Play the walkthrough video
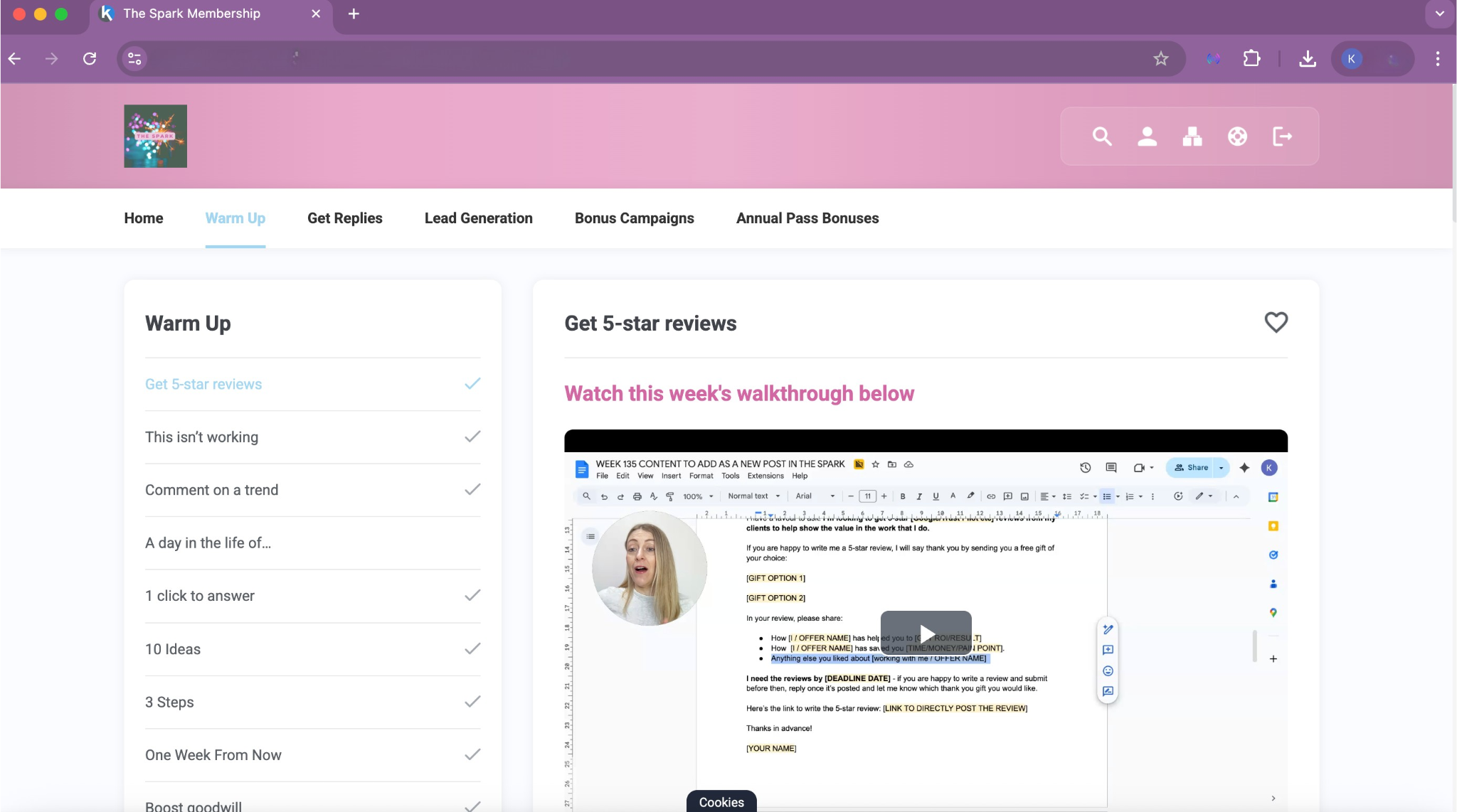1457x812 pixels. [x=926, y=633]
